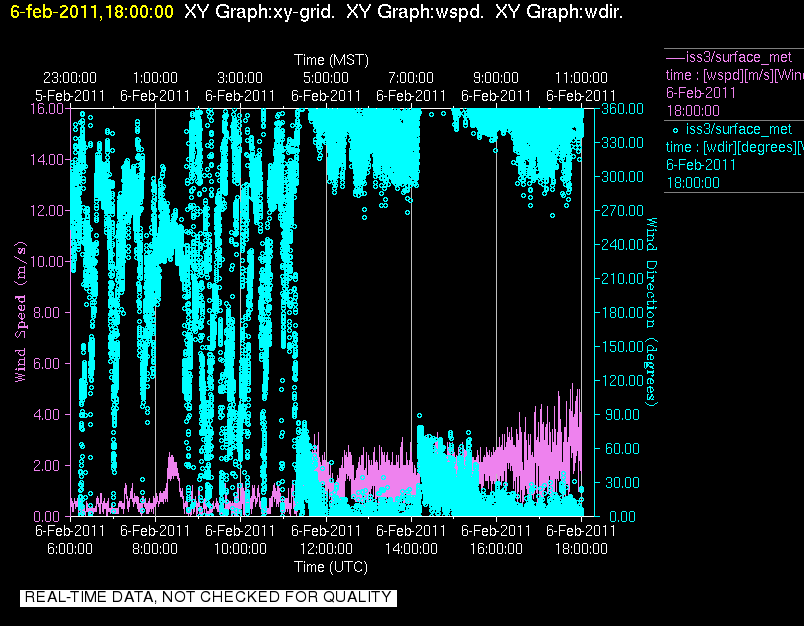The height and width of the screenshot is (626, 804).
Task: Click the 16.00 wind speed tick value
Action: click(47, 109)
